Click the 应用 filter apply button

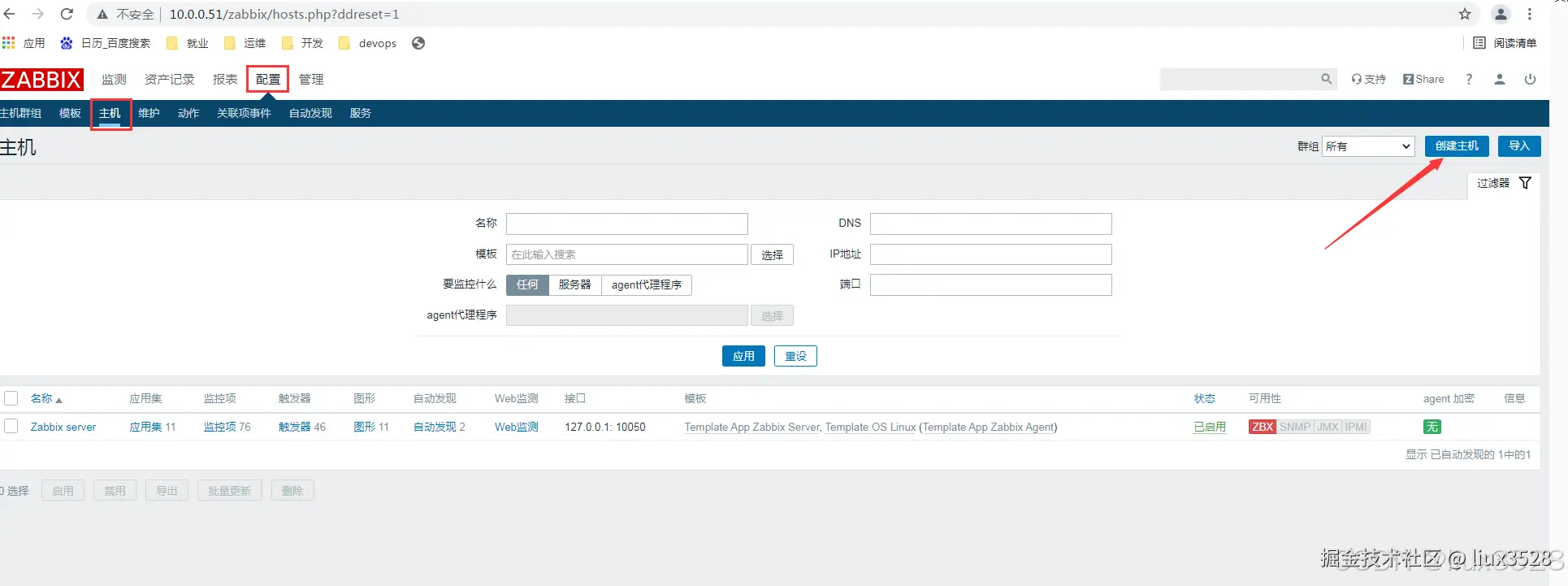tap(743, 356)
